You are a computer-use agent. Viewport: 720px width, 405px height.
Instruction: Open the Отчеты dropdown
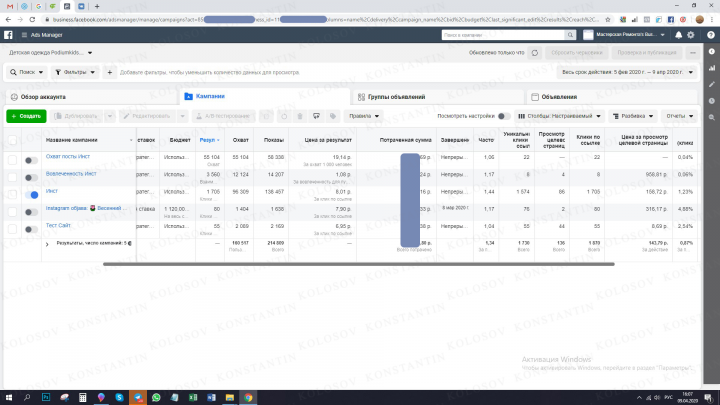coord(680,116)
